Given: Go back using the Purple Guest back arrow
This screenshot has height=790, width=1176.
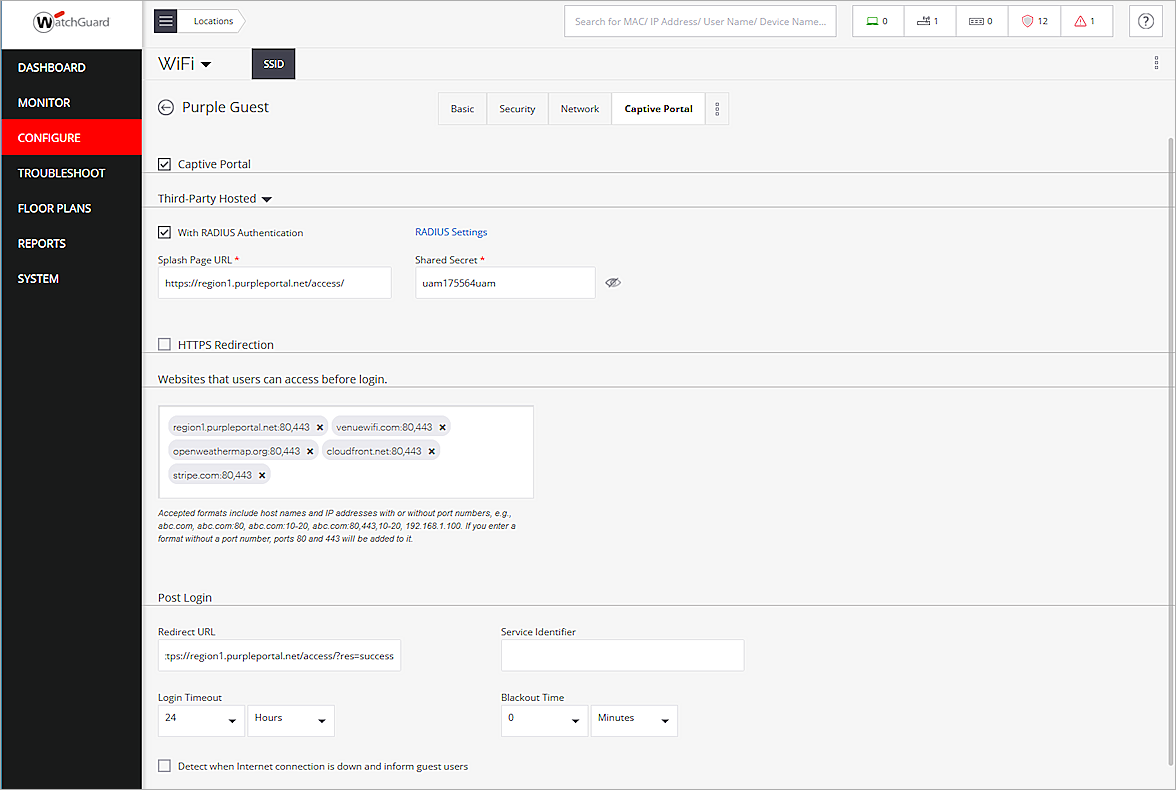Looking at the screenshot, I should (165, 107).
